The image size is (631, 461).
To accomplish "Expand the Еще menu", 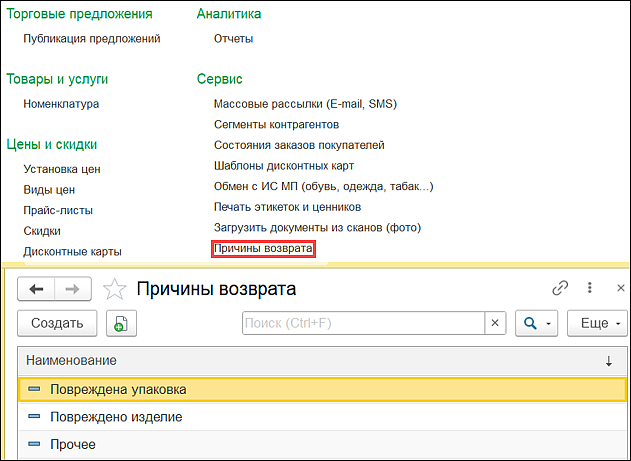I will click(x=597, y=323).
